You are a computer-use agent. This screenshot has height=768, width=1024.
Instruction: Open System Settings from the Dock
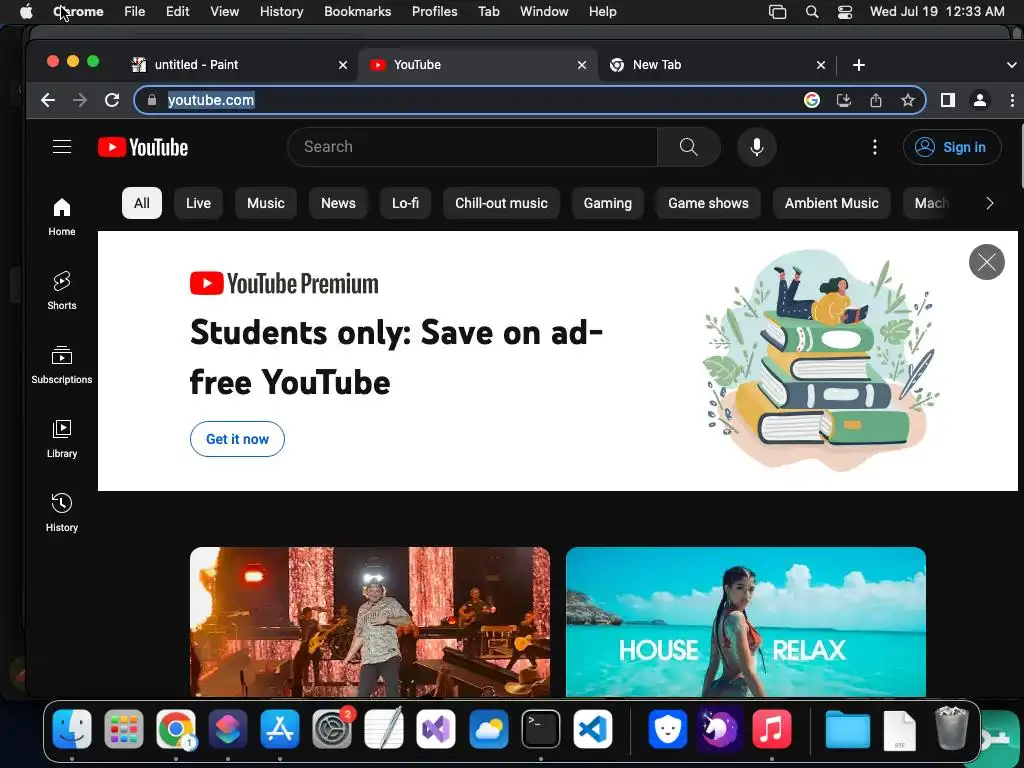[x=332, y=729]
